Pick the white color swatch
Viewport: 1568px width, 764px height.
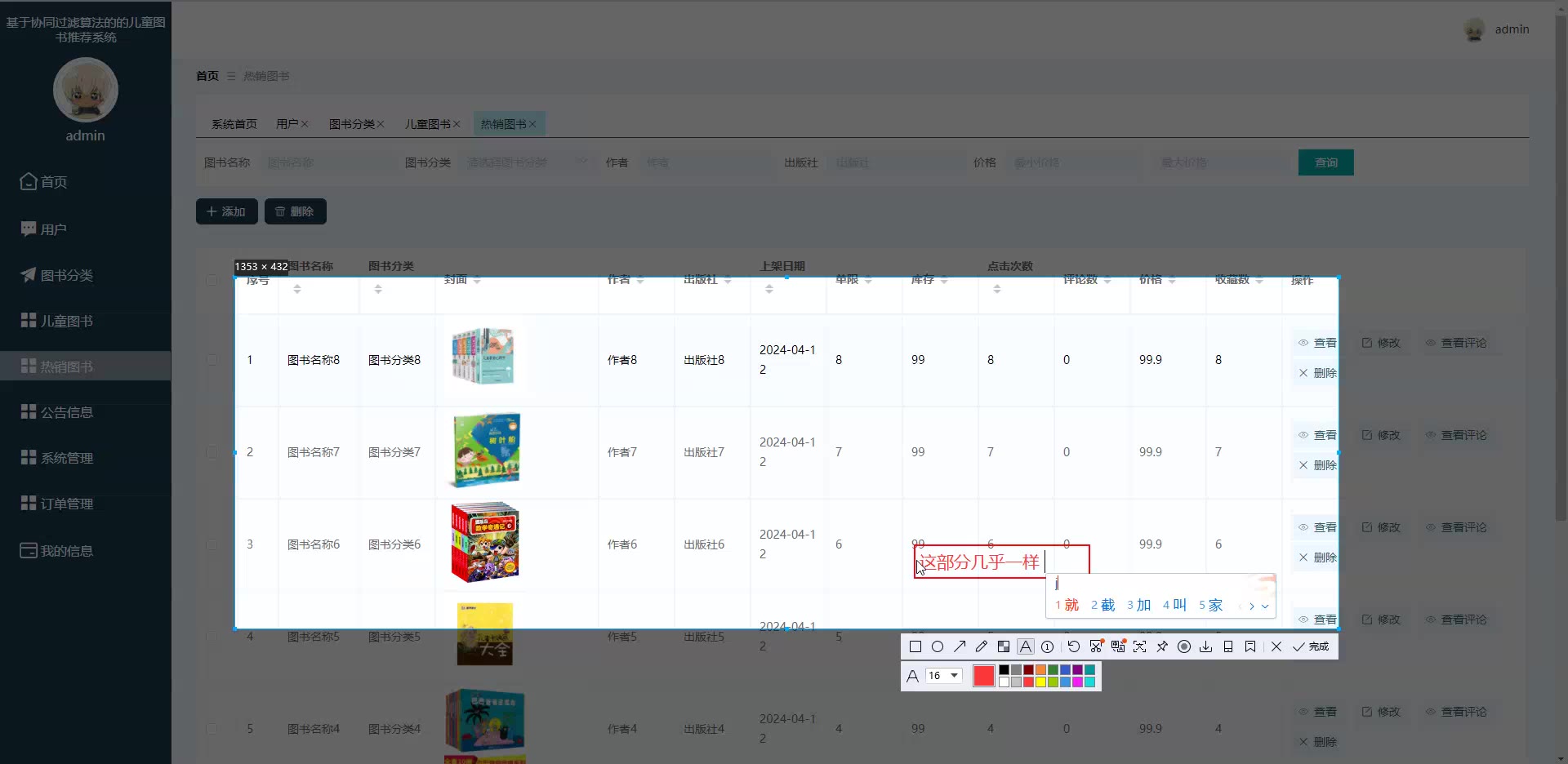(x=1004, y=682)
